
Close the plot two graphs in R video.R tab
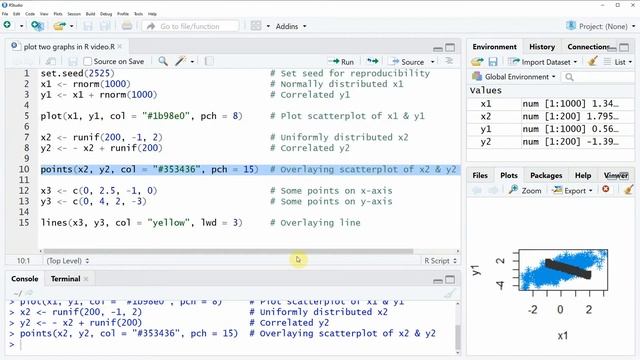point(120,47)
